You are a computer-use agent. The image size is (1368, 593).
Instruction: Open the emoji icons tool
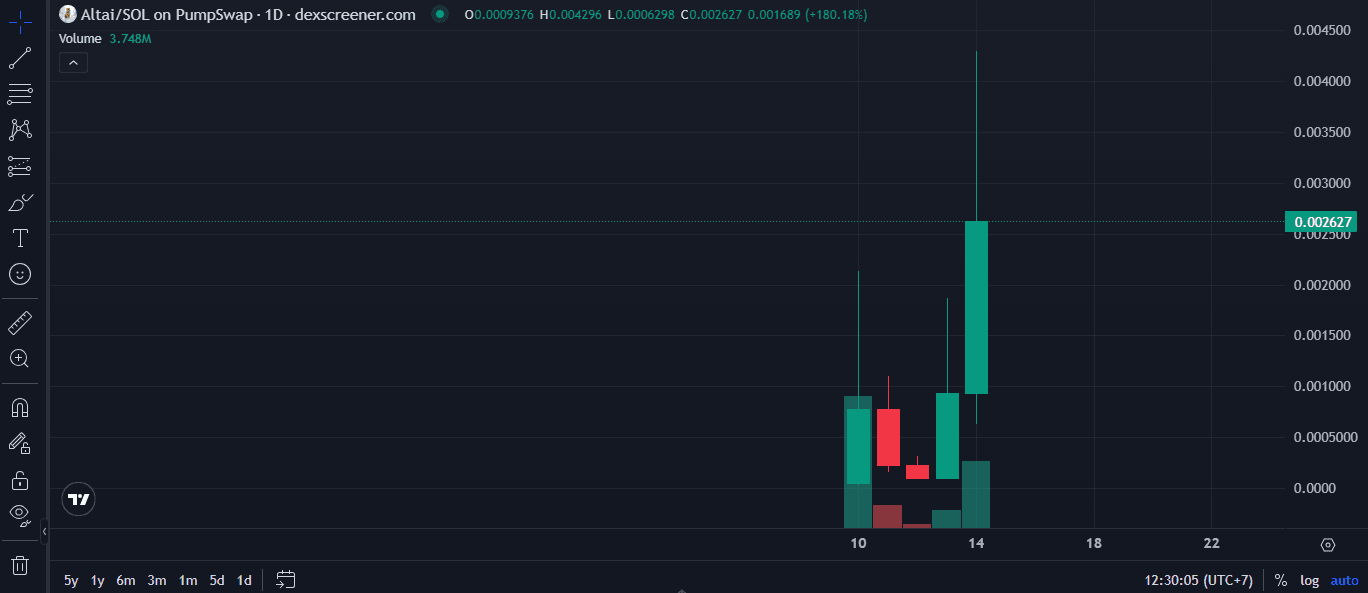pyautogui.click(x=20, y=274)
